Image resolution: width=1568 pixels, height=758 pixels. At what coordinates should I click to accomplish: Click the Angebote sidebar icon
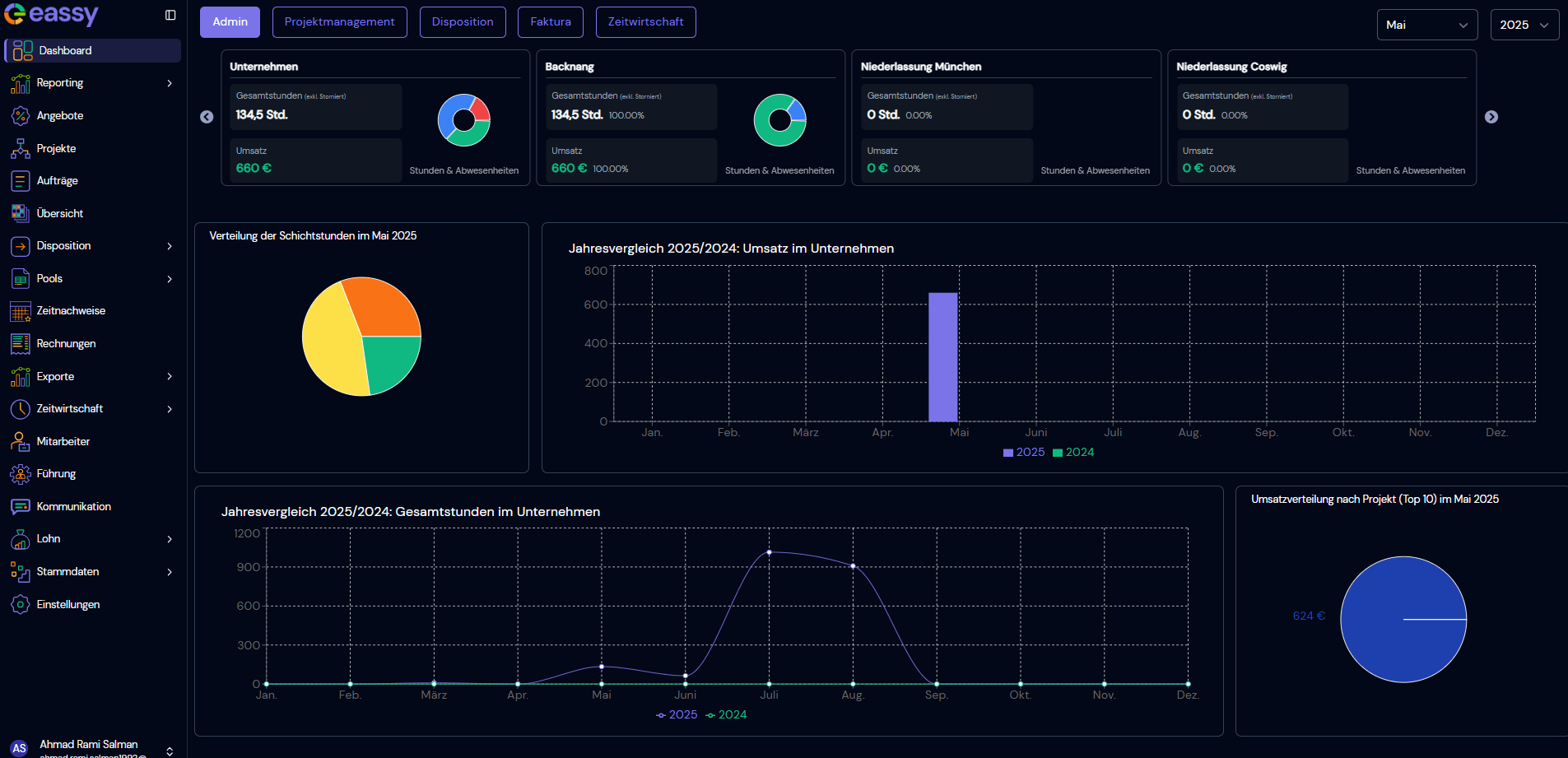[21, 116]
